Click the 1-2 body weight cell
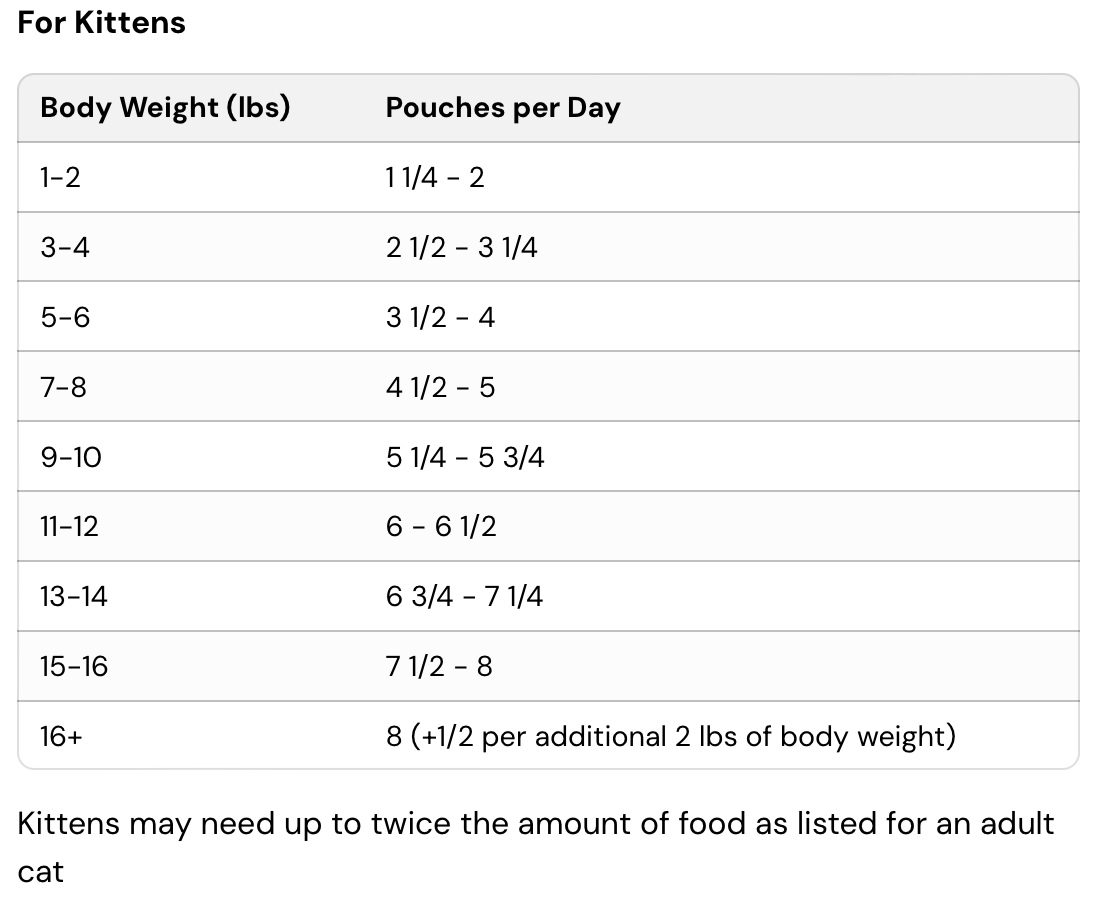The width and height of the screenshot is (1104, 898). [x=60, y=178]
